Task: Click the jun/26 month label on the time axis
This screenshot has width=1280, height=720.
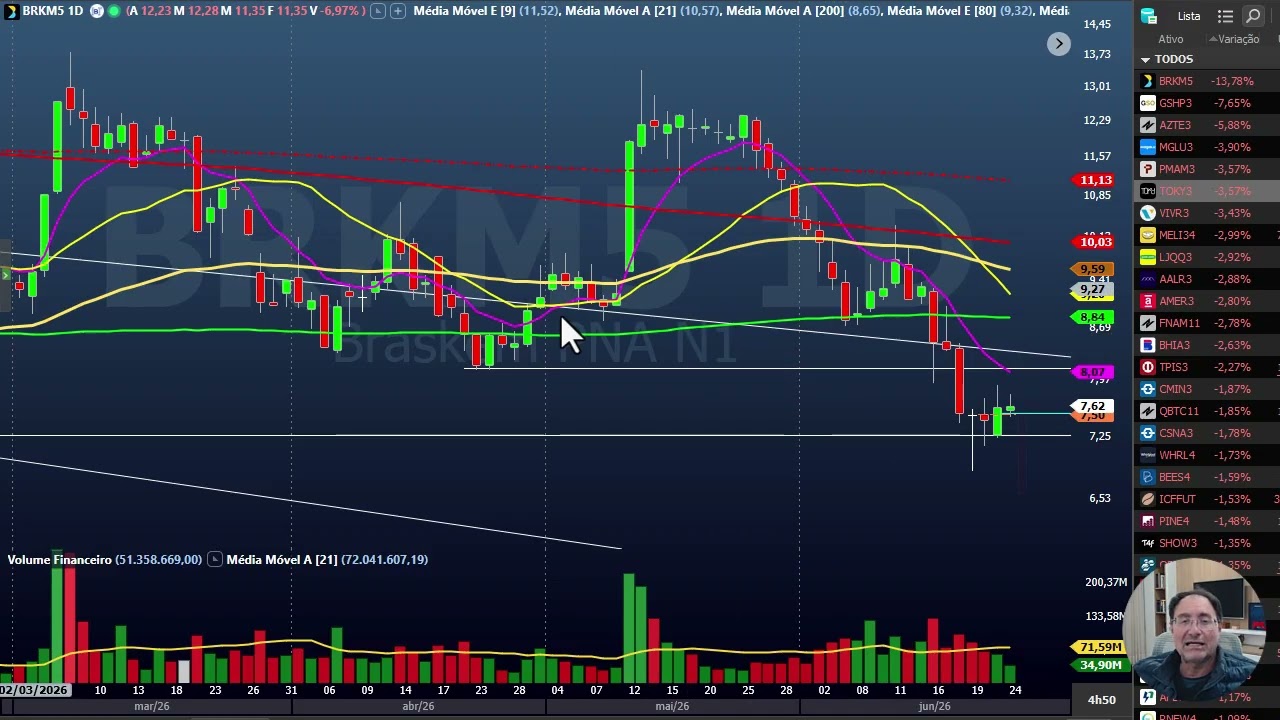Action: click(x=935, y=707)
